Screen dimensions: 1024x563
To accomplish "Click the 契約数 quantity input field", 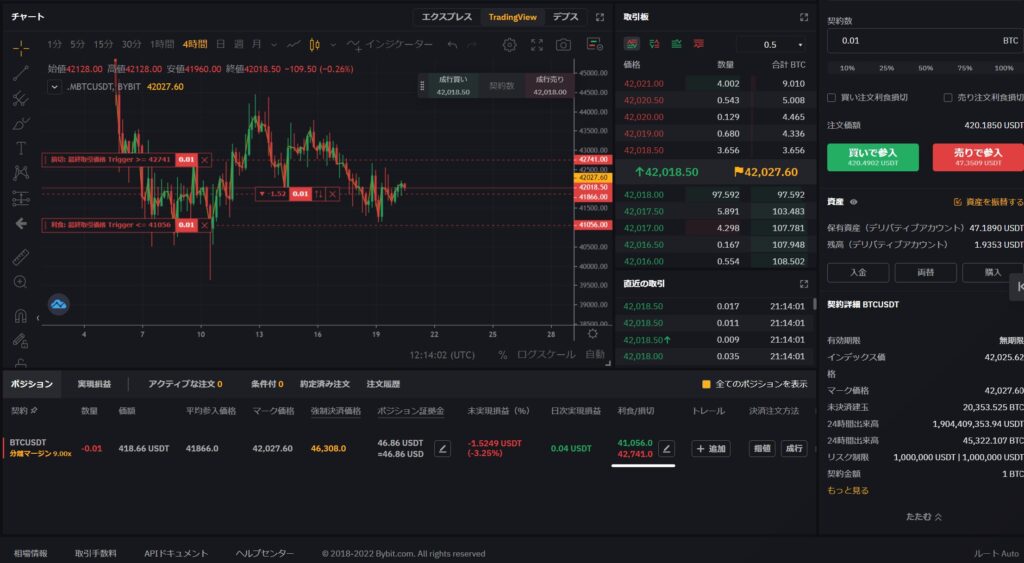I will coord(925,40).
